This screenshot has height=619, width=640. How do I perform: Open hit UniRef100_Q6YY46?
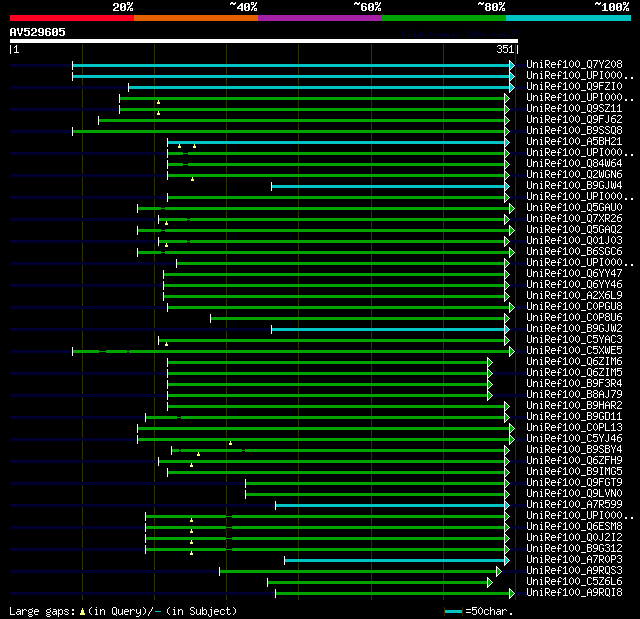574,285
